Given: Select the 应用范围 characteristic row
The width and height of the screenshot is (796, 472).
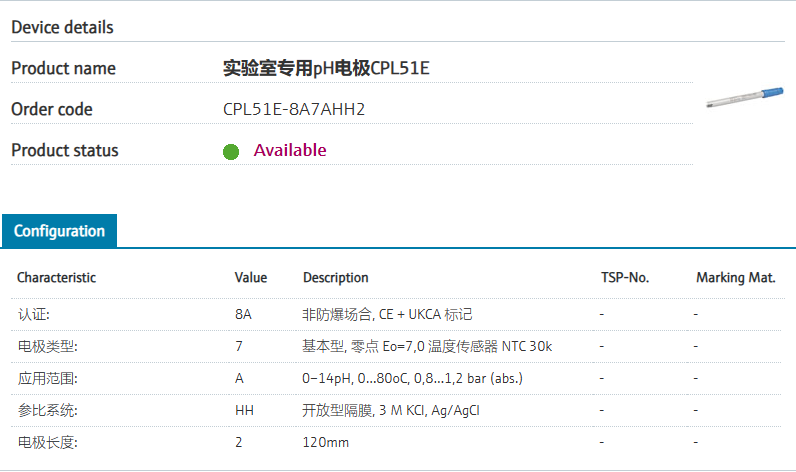Looking at the screenshot, I should coord(47,378).
